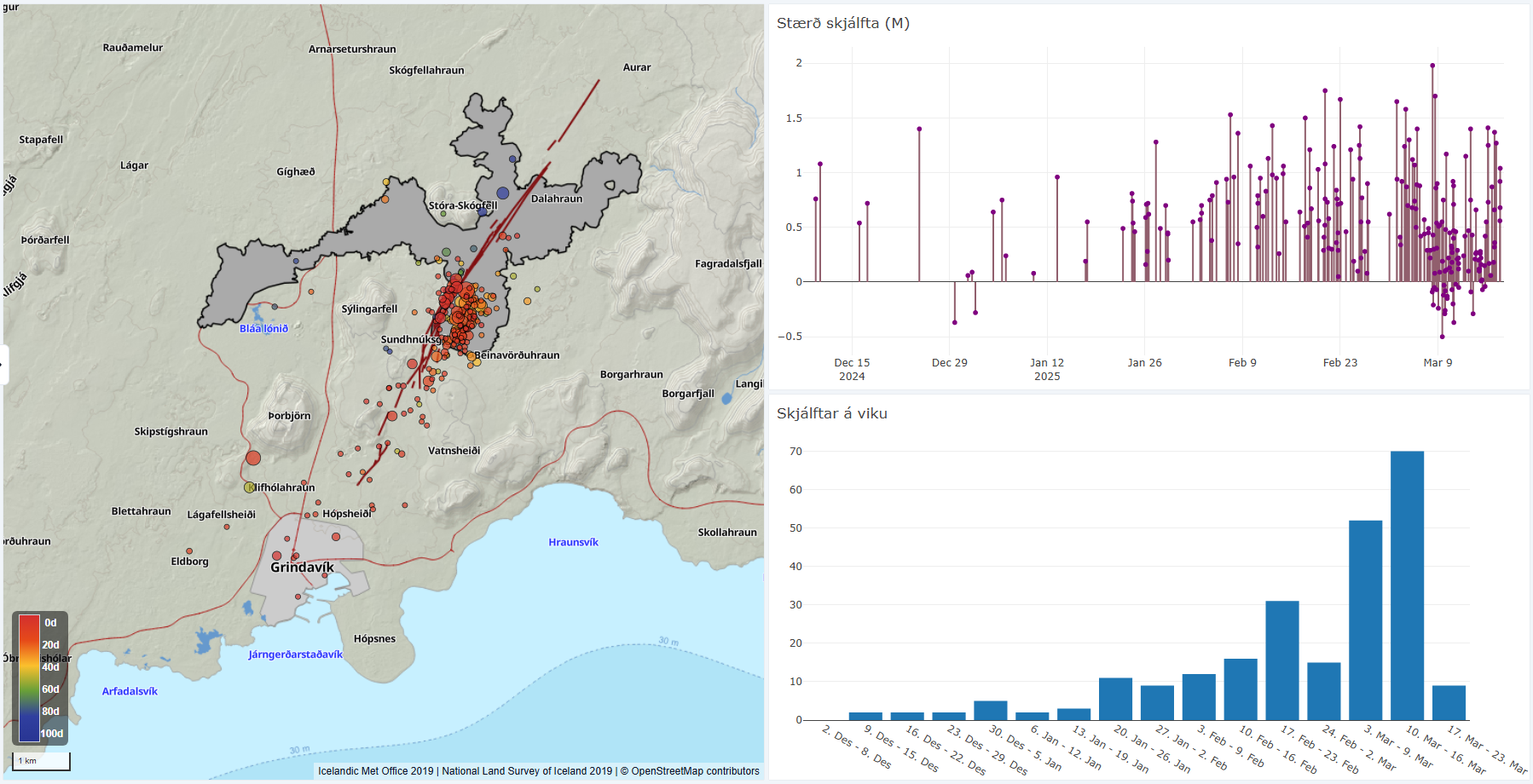The height and width of the screenshot is (784, 1533).
Task: Click the Icelandic Met Office 2019 attribution
Action: (376, 771)
